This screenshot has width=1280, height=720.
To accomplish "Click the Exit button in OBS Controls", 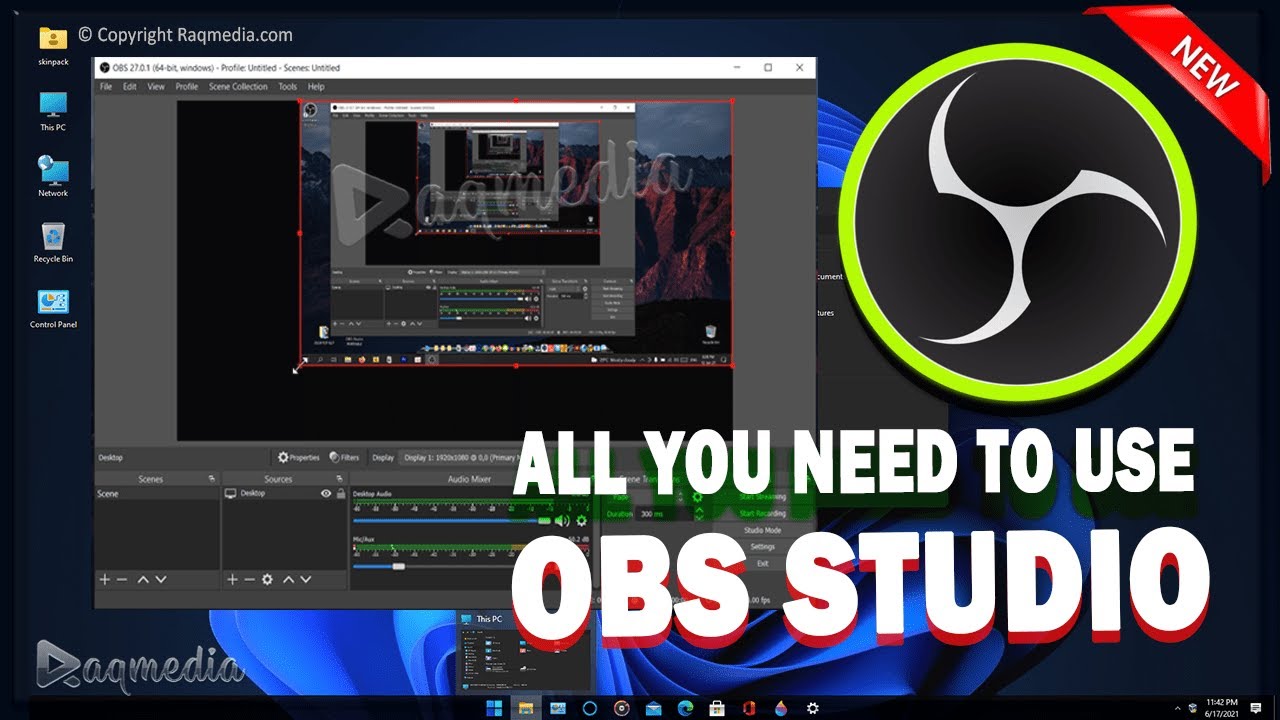I will [x=763, y=563].
